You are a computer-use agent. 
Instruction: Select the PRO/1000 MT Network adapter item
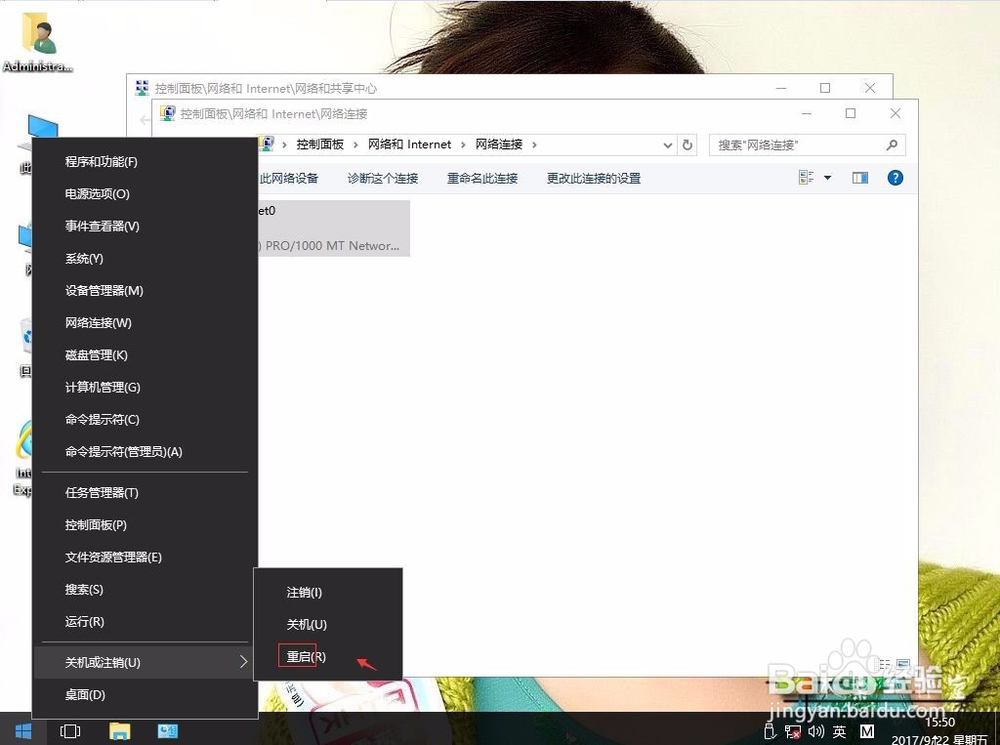pyautogui.click(x=334, y=228)
